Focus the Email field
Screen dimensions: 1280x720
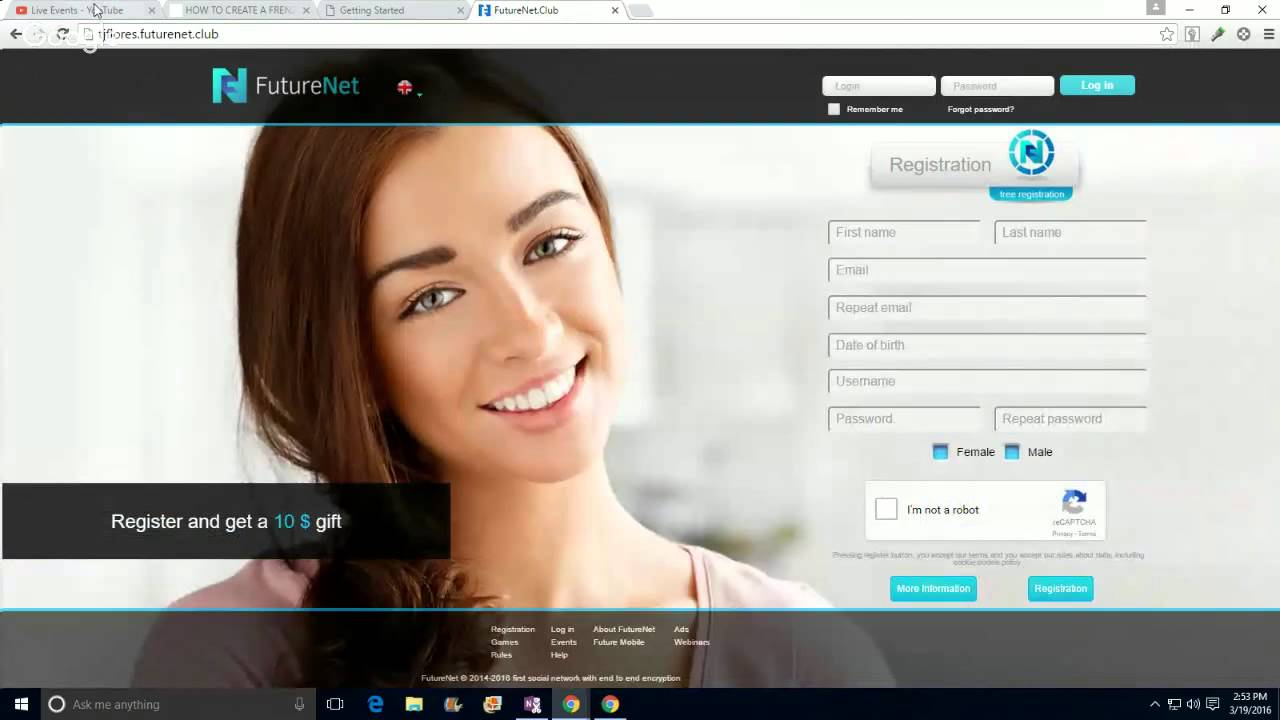click(x=987, y=270)
